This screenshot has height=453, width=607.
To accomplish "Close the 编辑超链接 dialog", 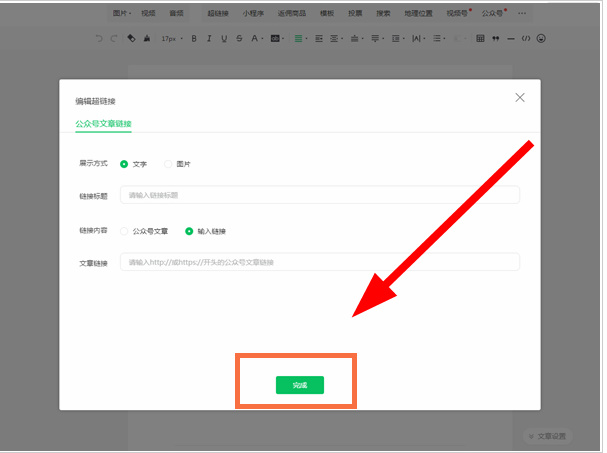I will coord(520,98).
